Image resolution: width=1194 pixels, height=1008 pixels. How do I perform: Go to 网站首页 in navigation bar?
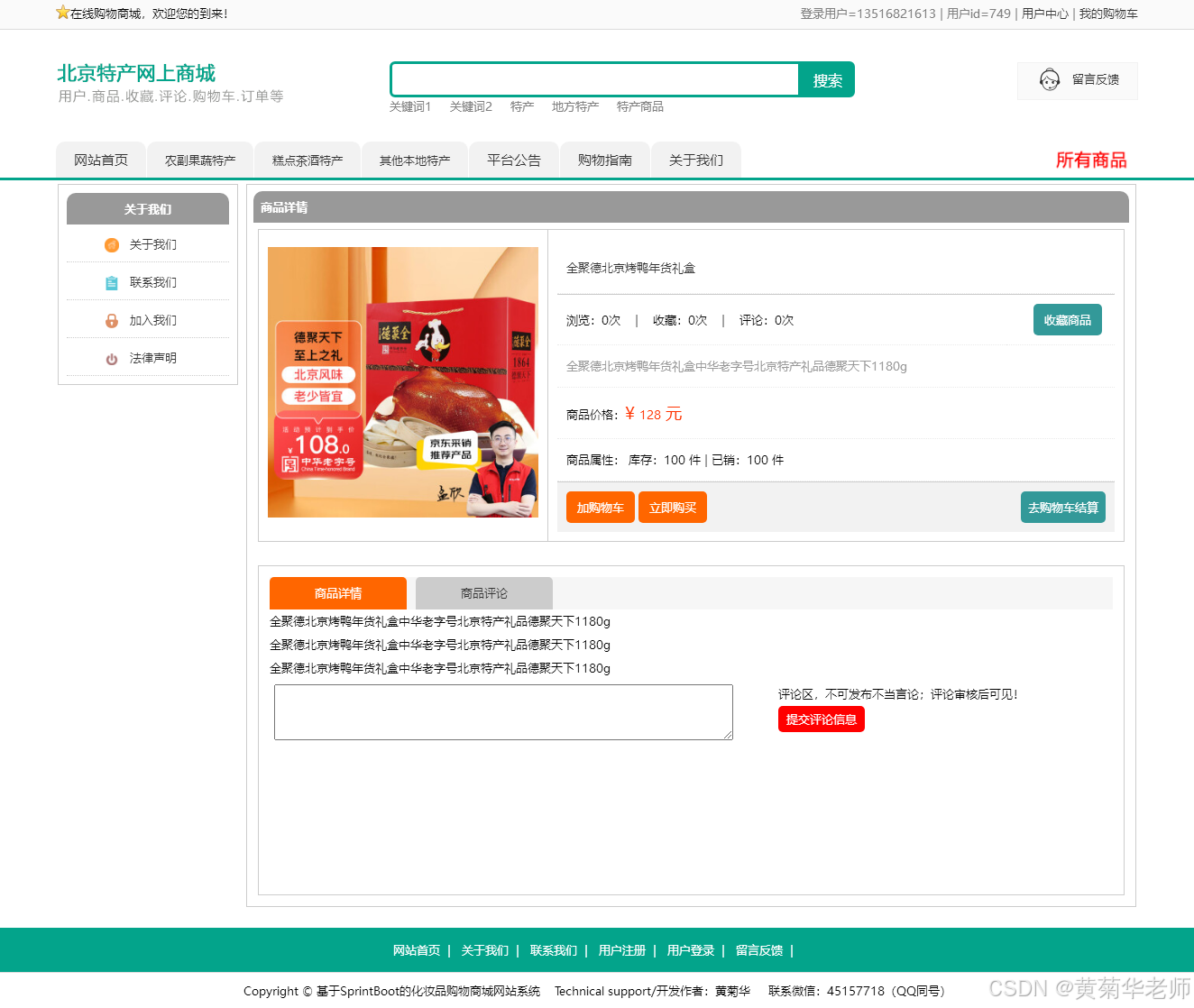(x=101, y=160)
